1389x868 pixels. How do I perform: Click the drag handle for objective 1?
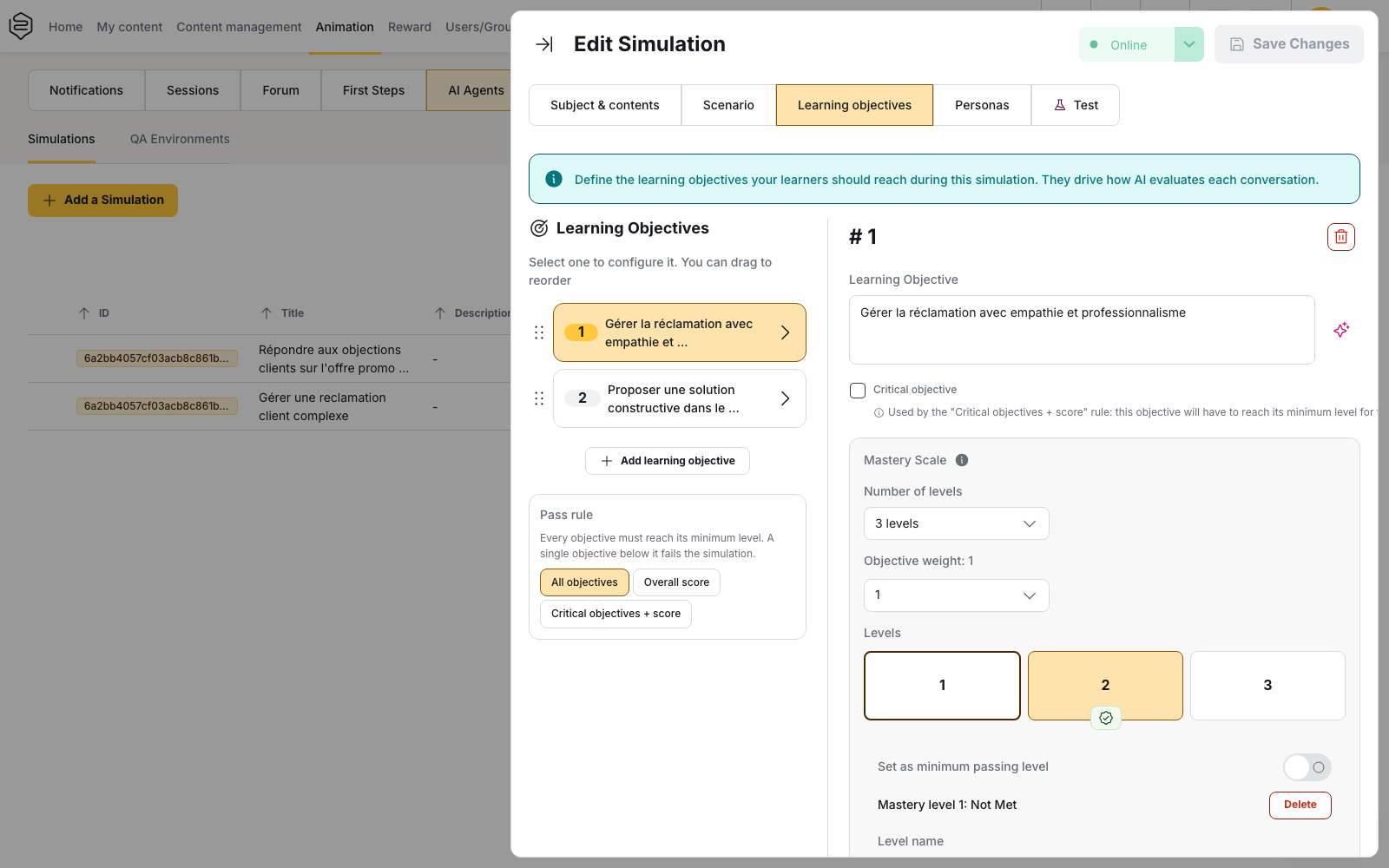tap(539, 332)
